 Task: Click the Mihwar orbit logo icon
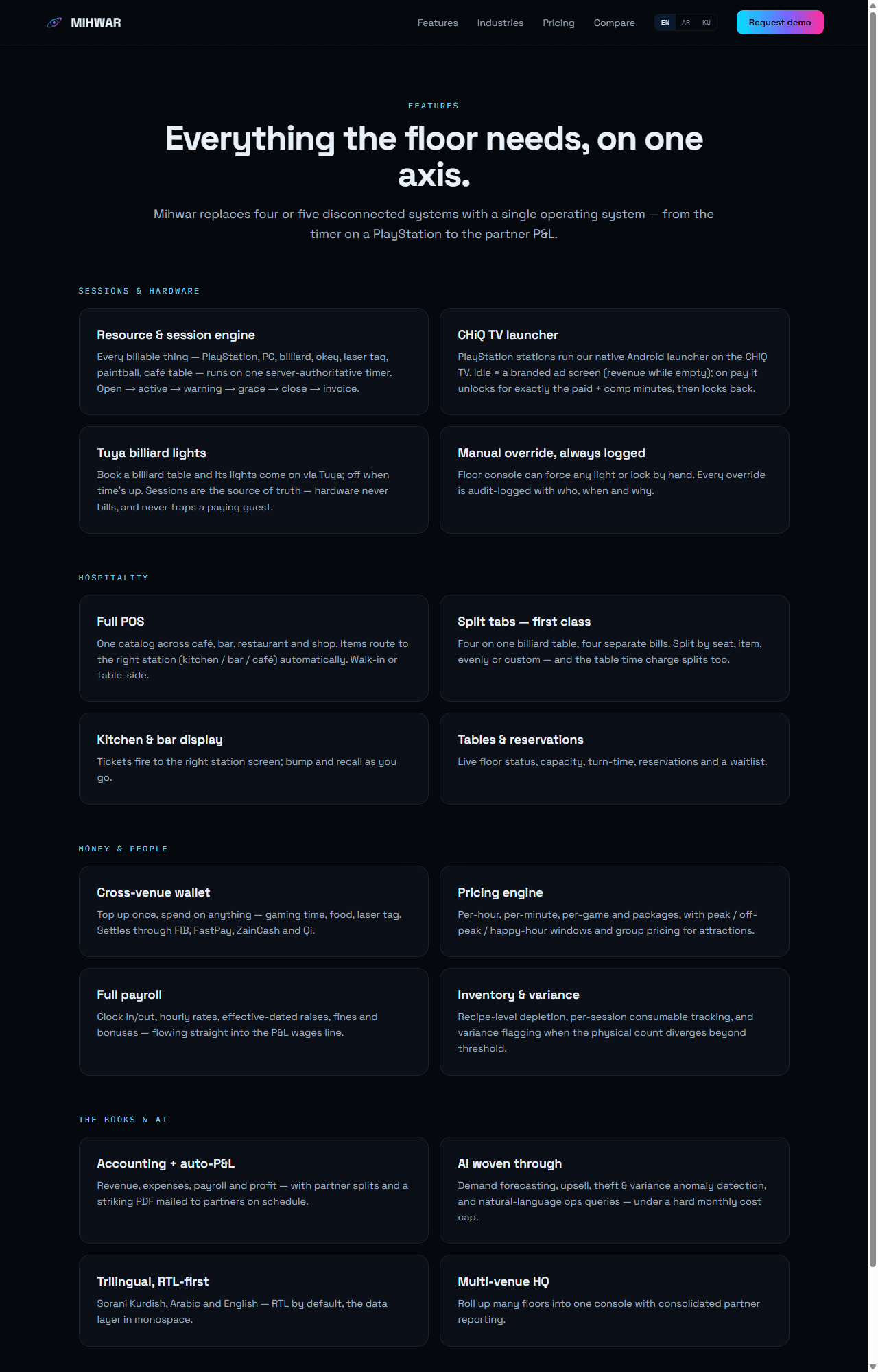click(x=54, y=23)
